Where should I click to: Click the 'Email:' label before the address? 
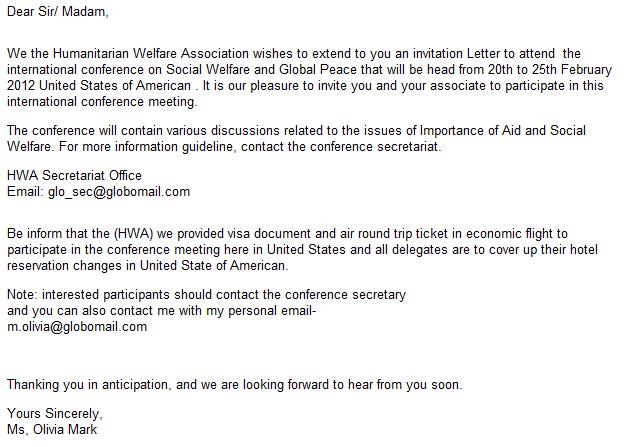pos(25,192)
